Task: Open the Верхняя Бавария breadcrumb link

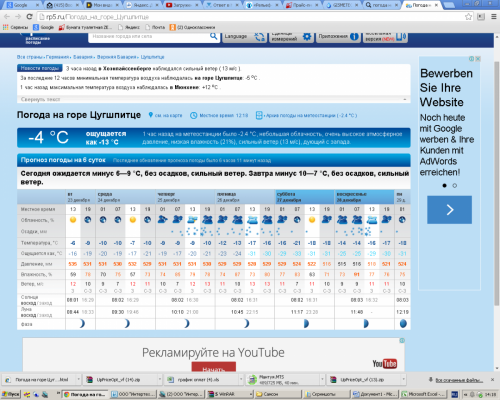Action: click(117, 57)
